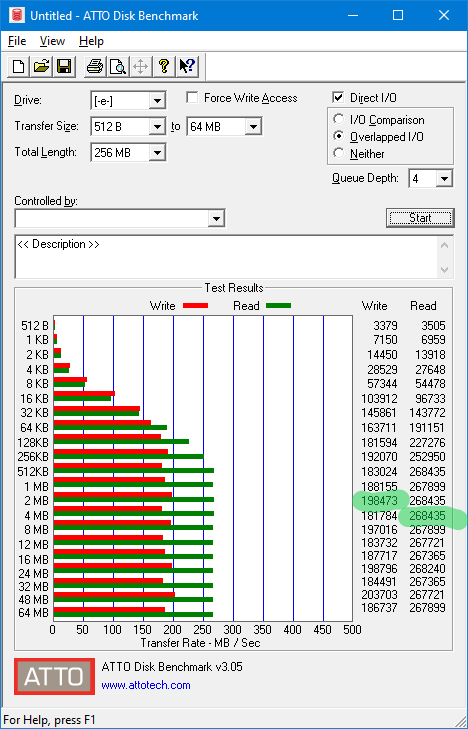The height and width of the screenshot is (729, 468).
Task: Open the Total Length dropdown
Action: pyautogui.click(x=157, y=152)
